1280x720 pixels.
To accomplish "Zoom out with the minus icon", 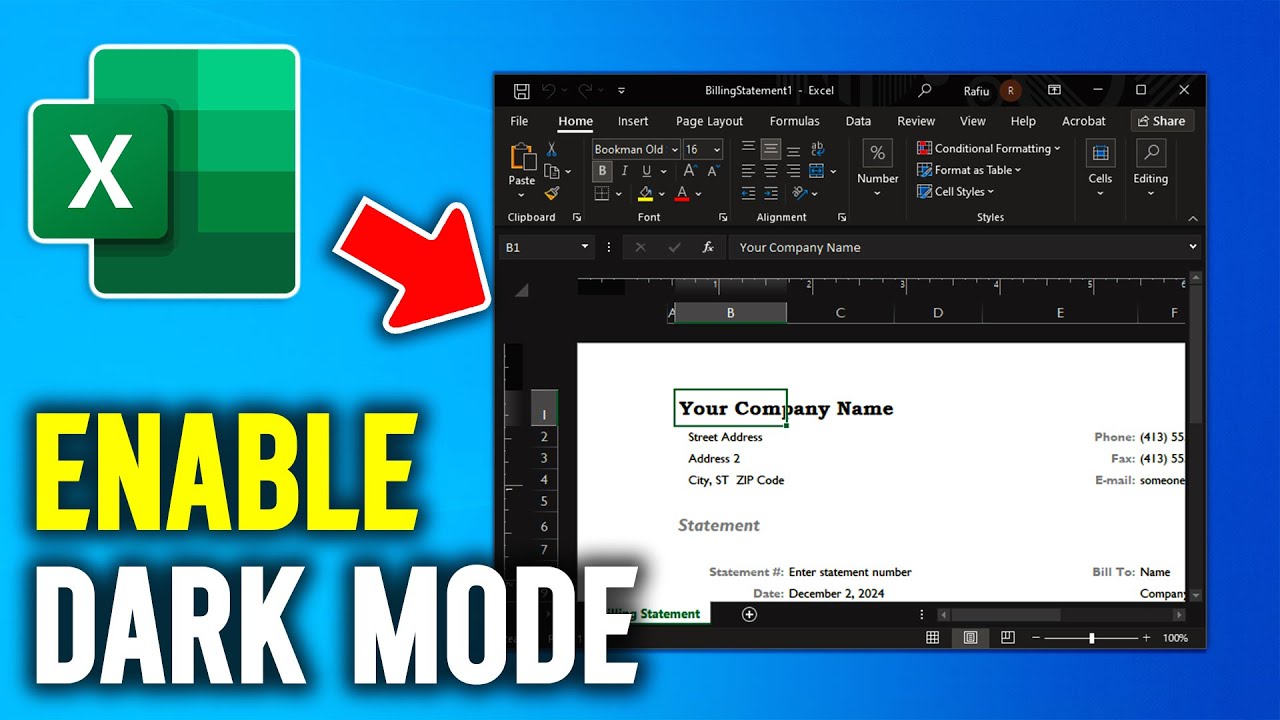I will click(x=1036, y=638).
